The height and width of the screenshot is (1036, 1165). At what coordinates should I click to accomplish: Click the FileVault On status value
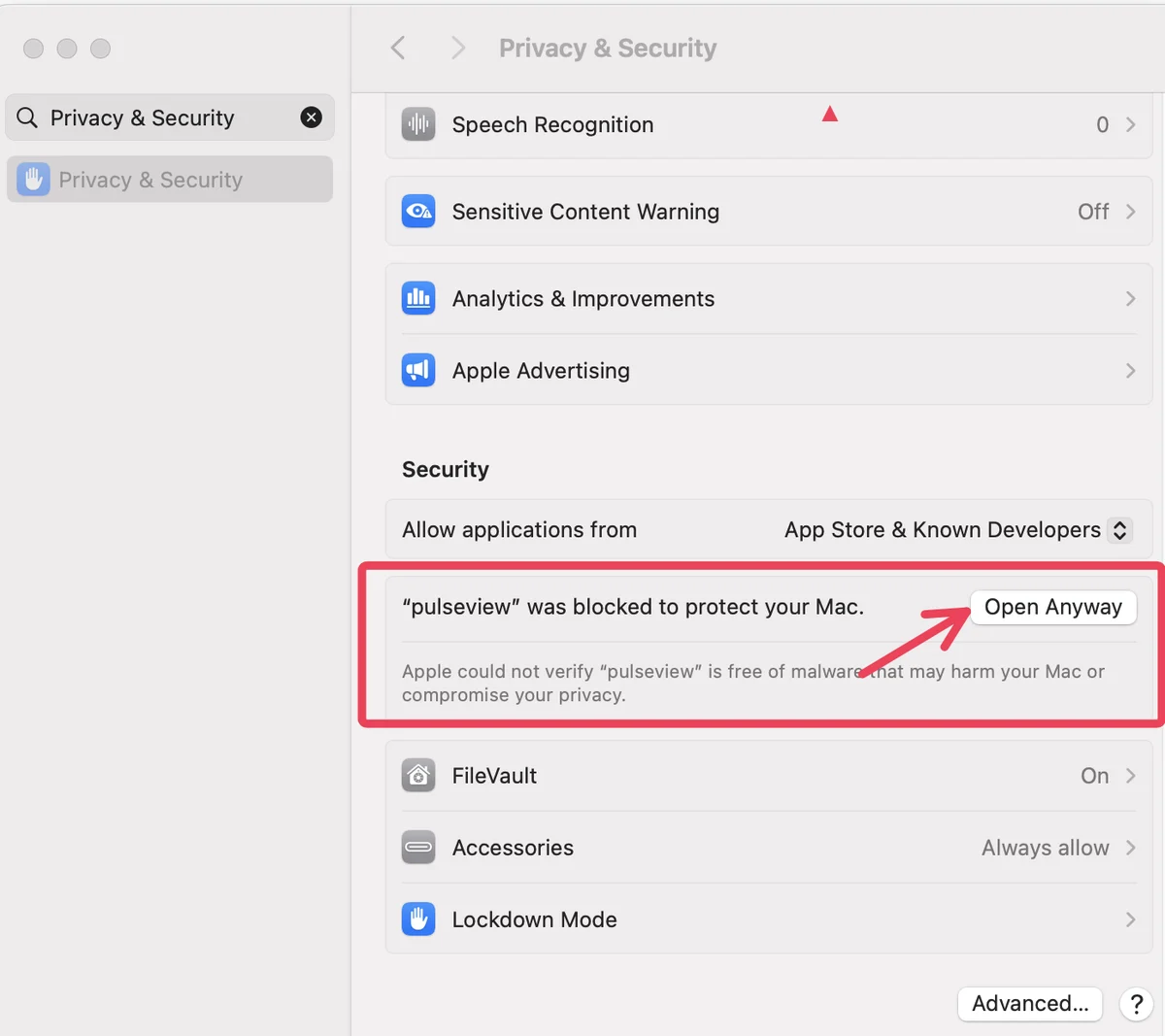coord(1094,776)
